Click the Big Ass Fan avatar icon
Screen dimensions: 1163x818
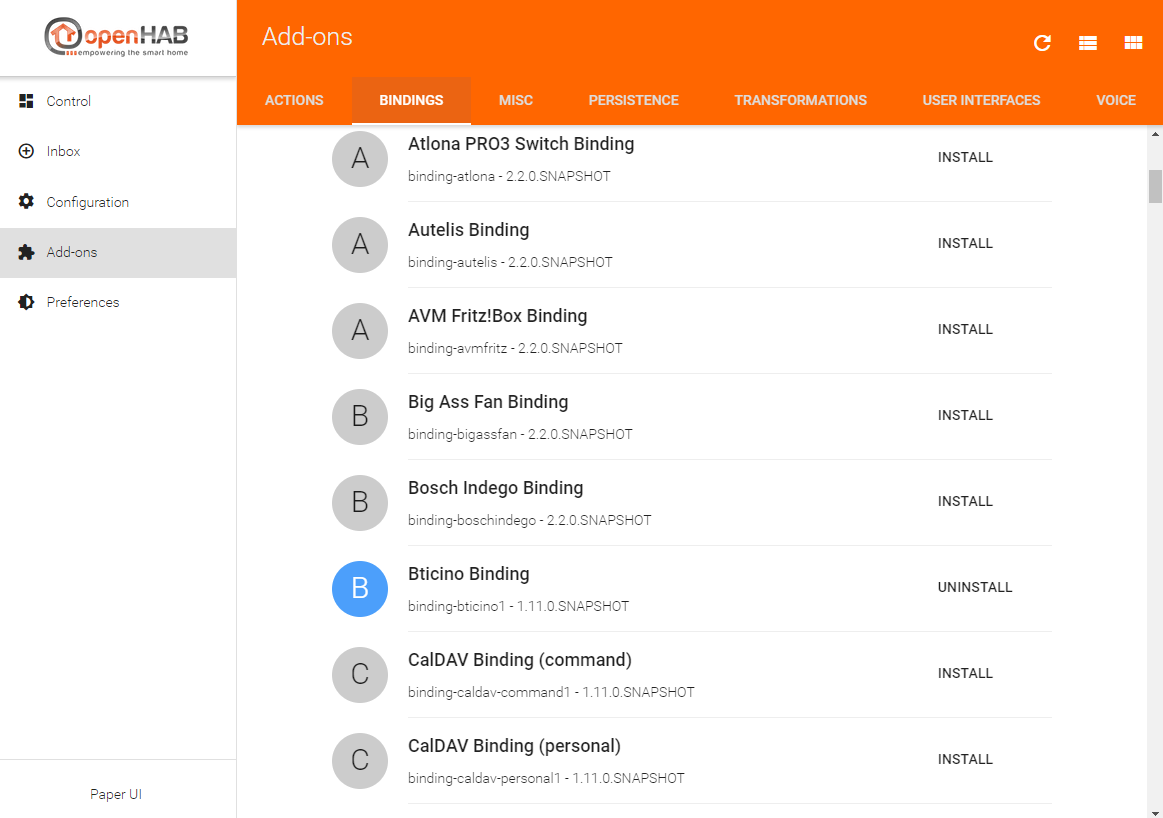click(x=360, y=417)
